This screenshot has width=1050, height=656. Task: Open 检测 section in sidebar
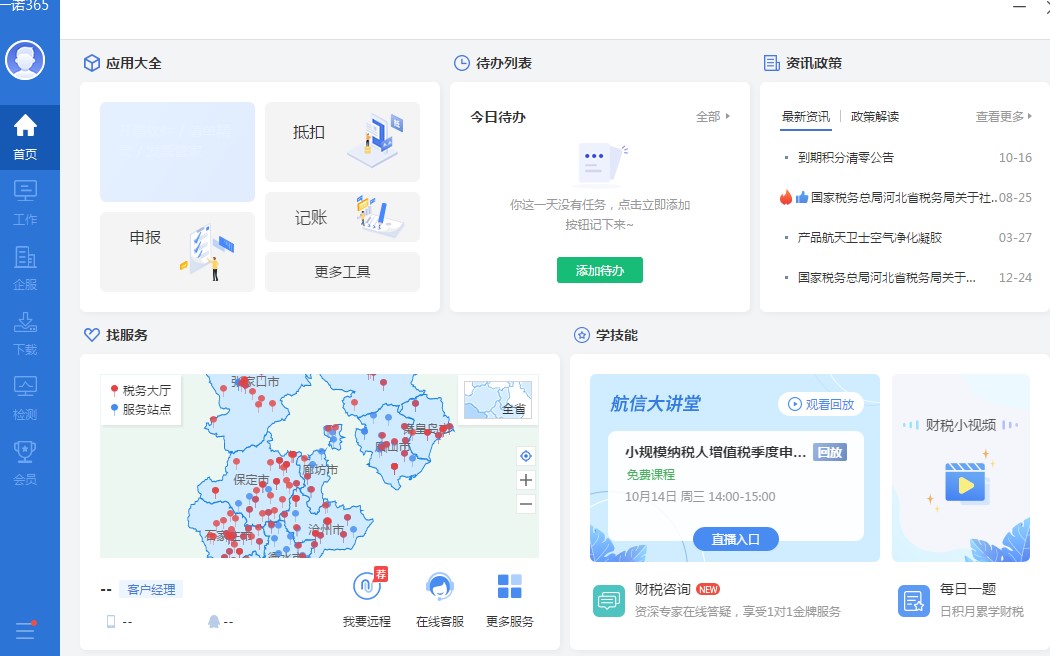25,398
